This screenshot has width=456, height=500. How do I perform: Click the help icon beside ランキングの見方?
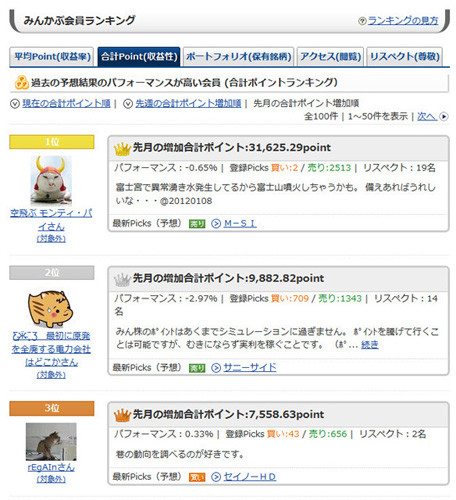tap(362, 21)
